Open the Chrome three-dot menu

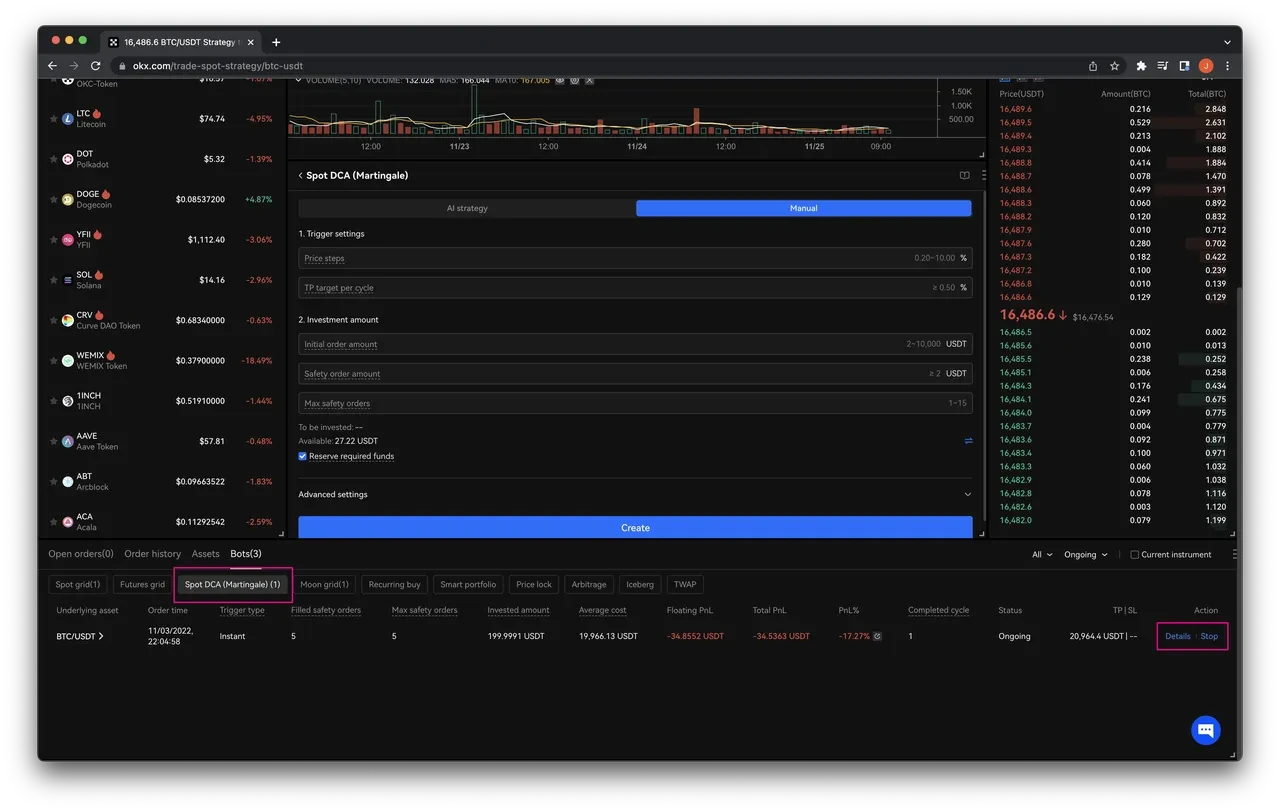pos(1227,66)
